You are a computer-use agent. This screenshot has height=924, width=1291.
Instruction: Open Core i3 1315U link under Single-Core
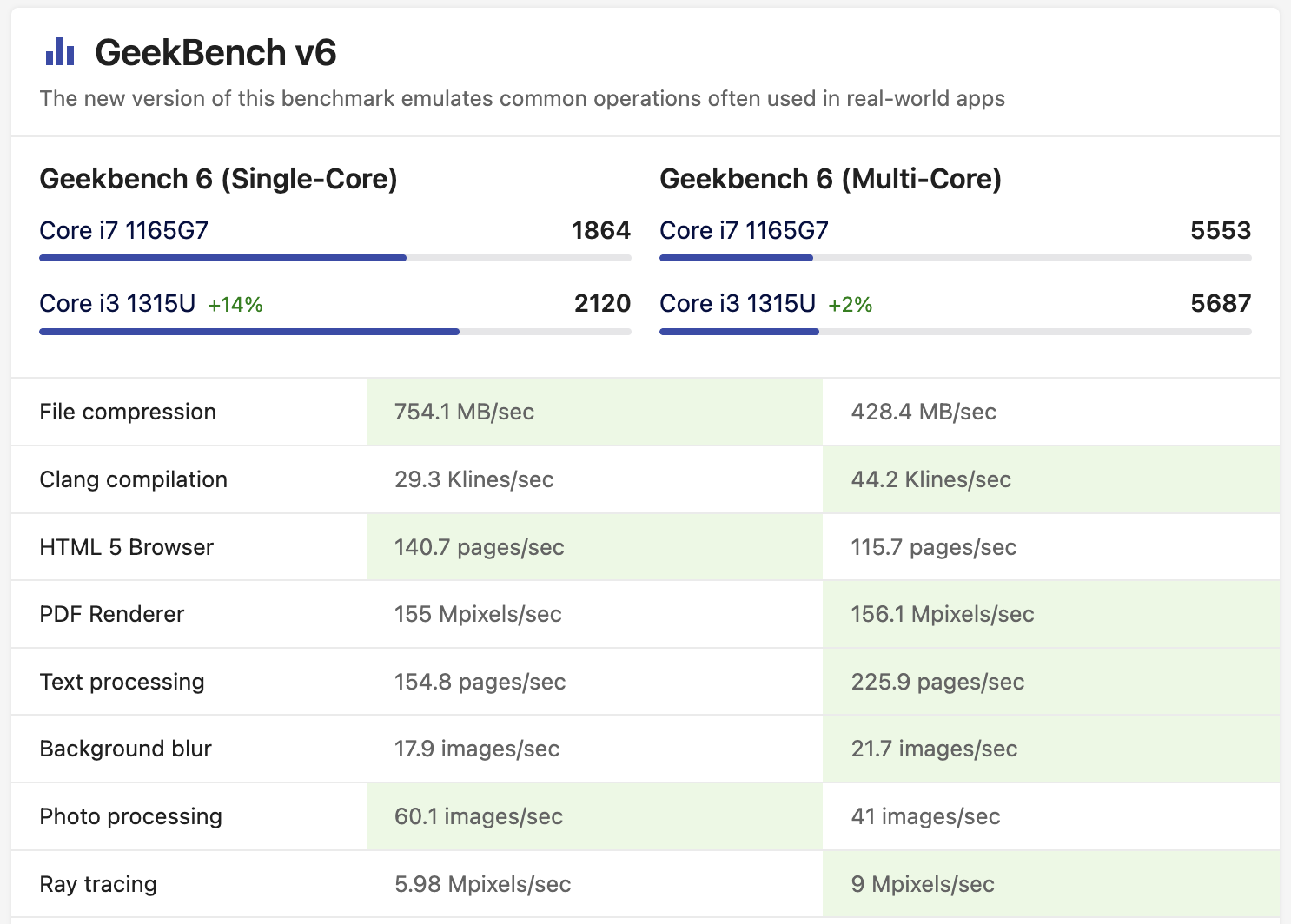pyautogui.click(x=117, y=303)
